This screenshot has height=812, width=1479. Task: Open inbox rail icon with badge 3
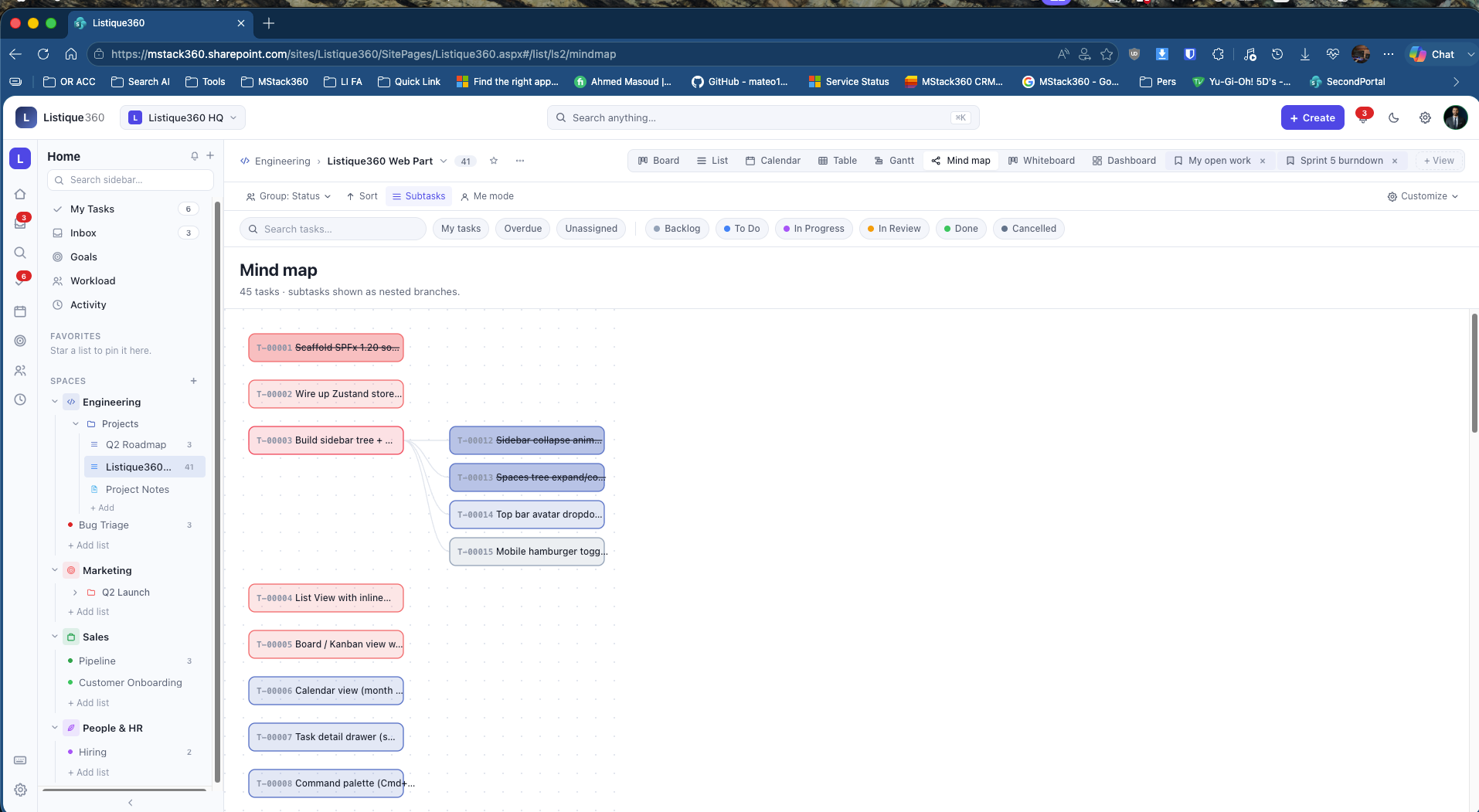pyautogui.click(x=20, y=223)
